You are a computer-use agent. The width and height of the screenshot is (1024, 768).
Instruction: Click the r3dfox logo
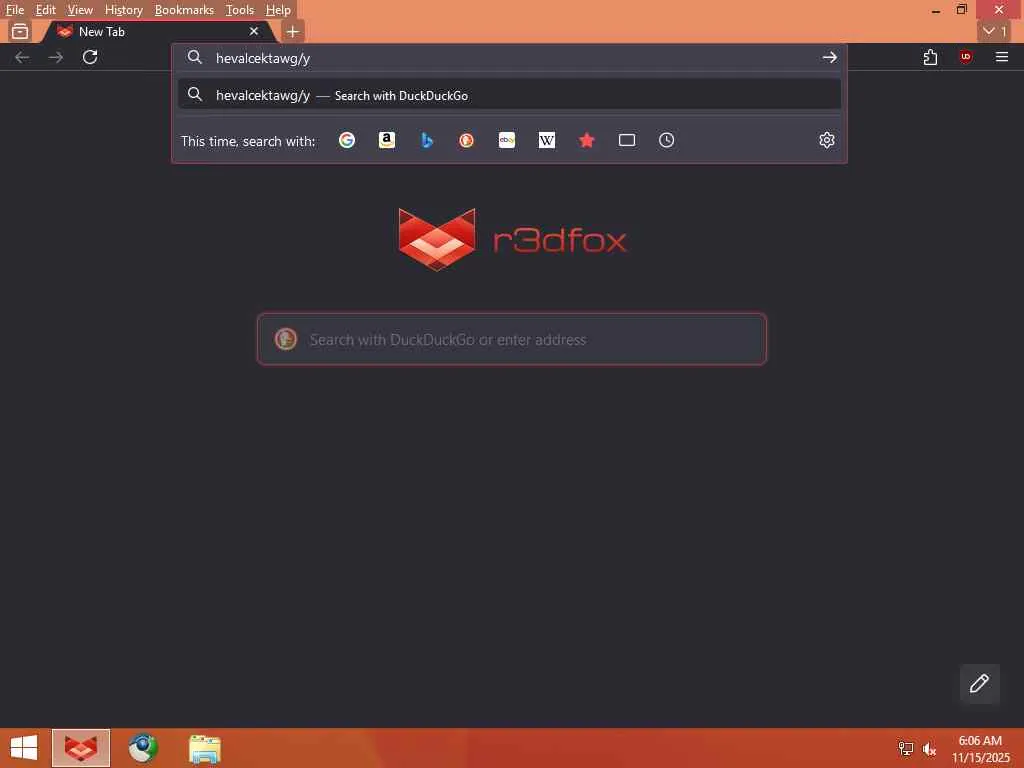(513, 240)
